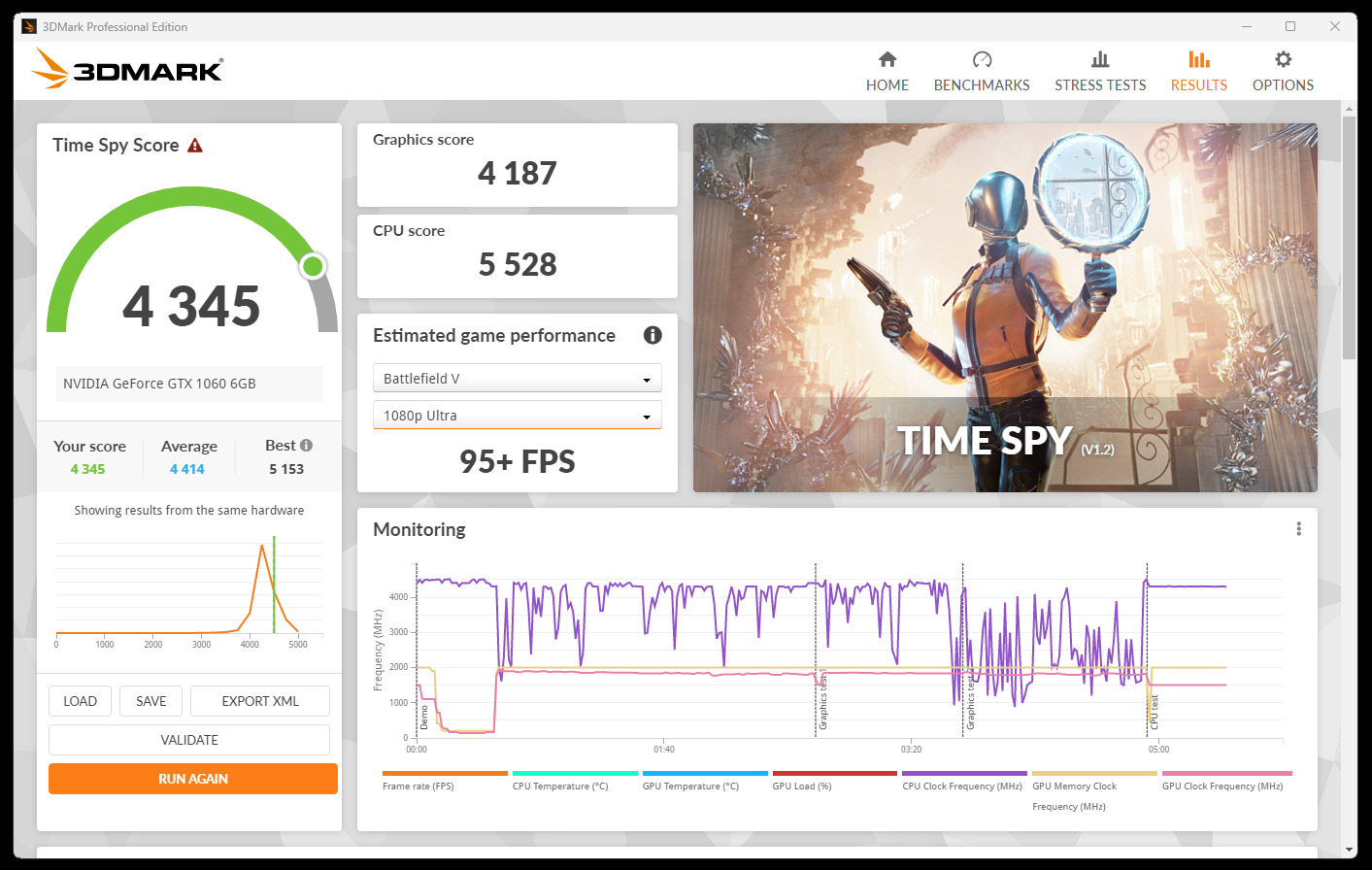The width and height of the screenshot is (1372, 870).
Task: Click the Average score value 4 414
Action: click(x=187, y=469)
